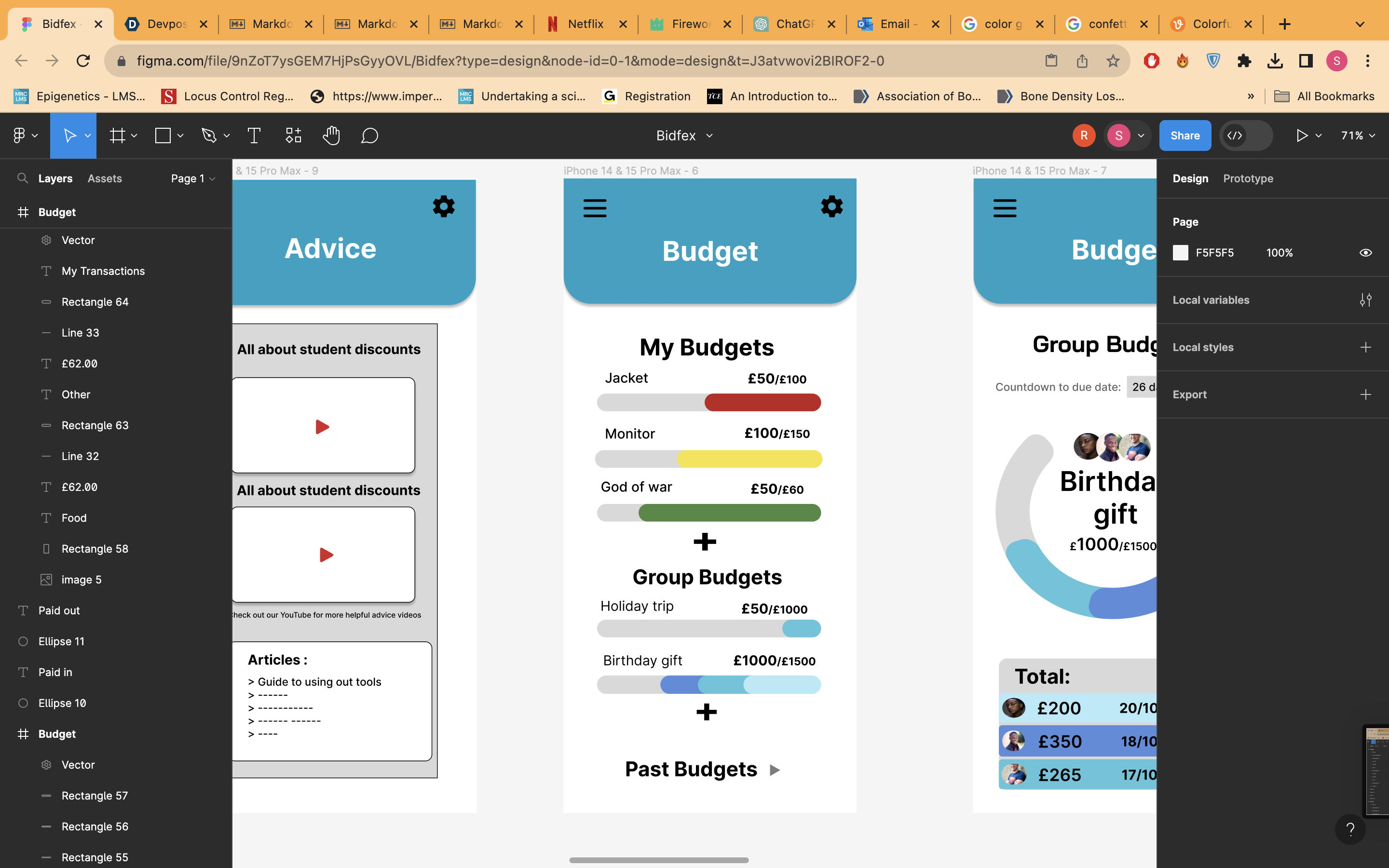Add a new Export setting
Viewport: 1389px width, 868px height.
(1365, 394)
